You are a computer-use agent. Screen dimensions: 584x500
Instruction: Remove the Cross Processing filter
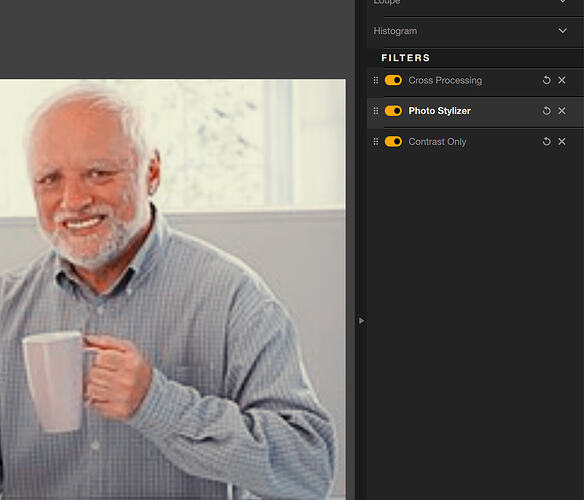point(562,80)
